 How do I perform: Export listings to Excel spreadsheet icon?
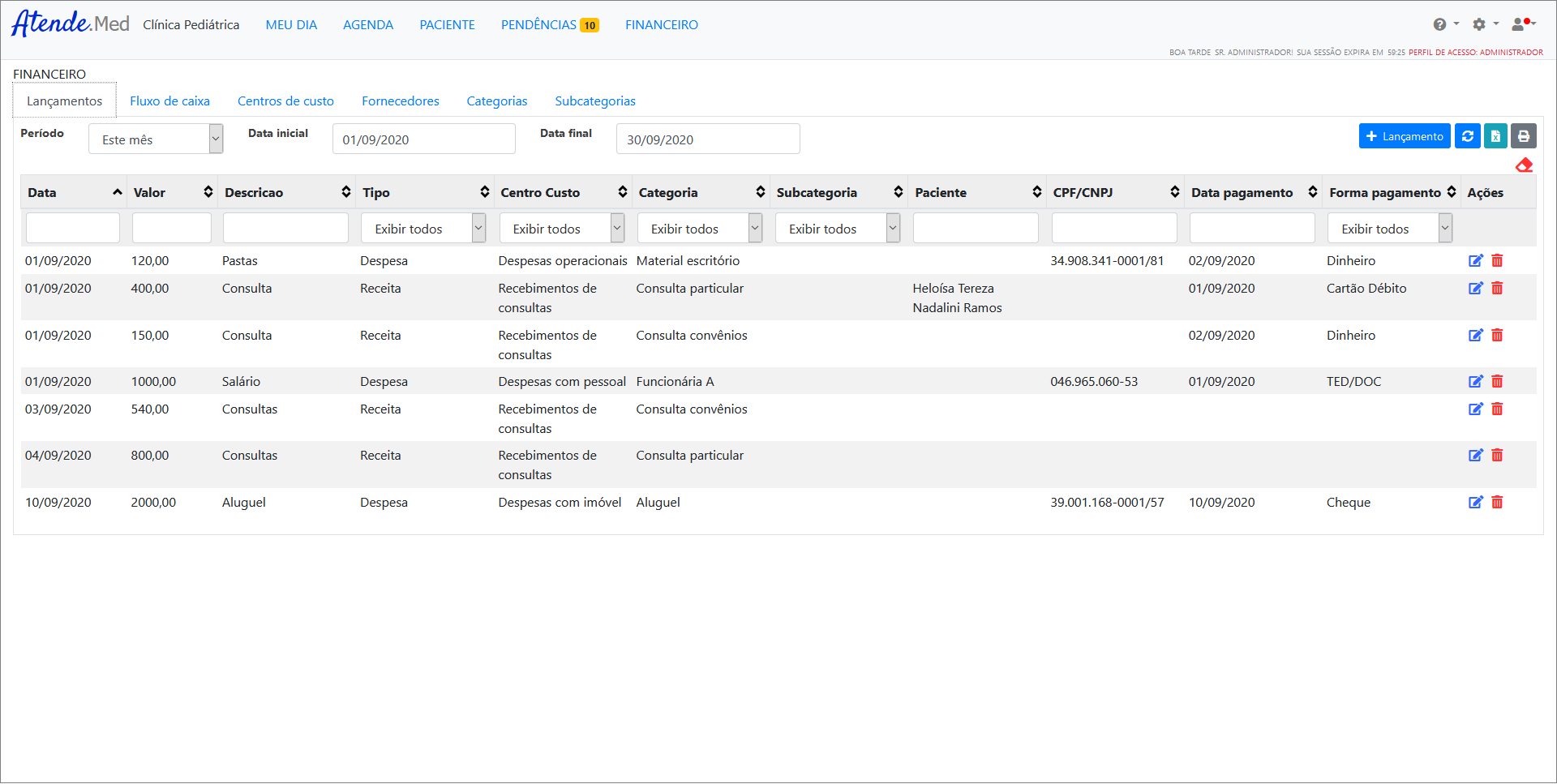1496,136
